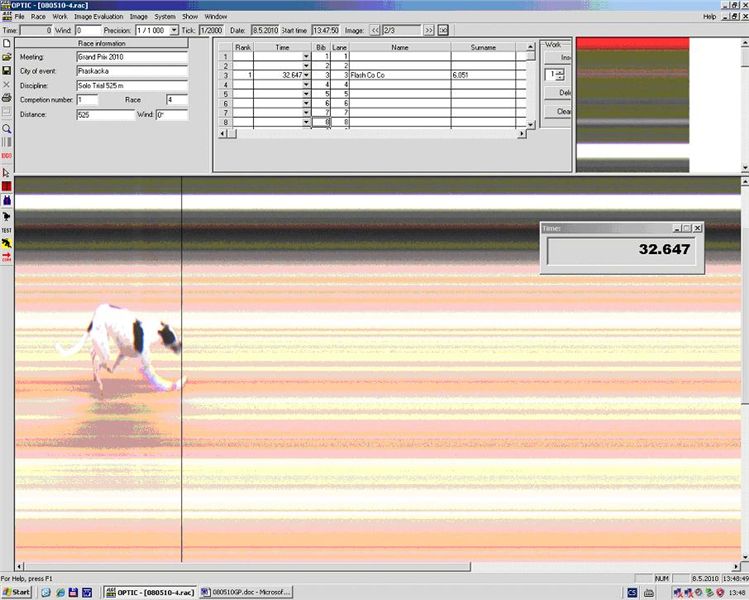Click the CS language indicator in tray

click(632, 592)
